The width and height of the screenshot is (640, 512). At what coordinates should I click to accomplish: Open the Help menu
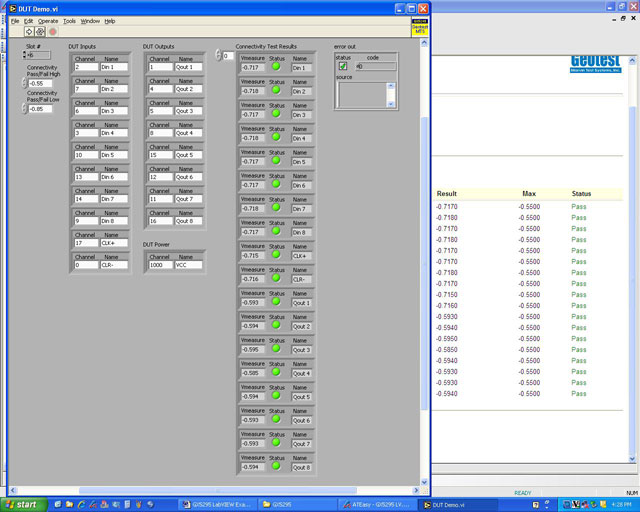110,21
